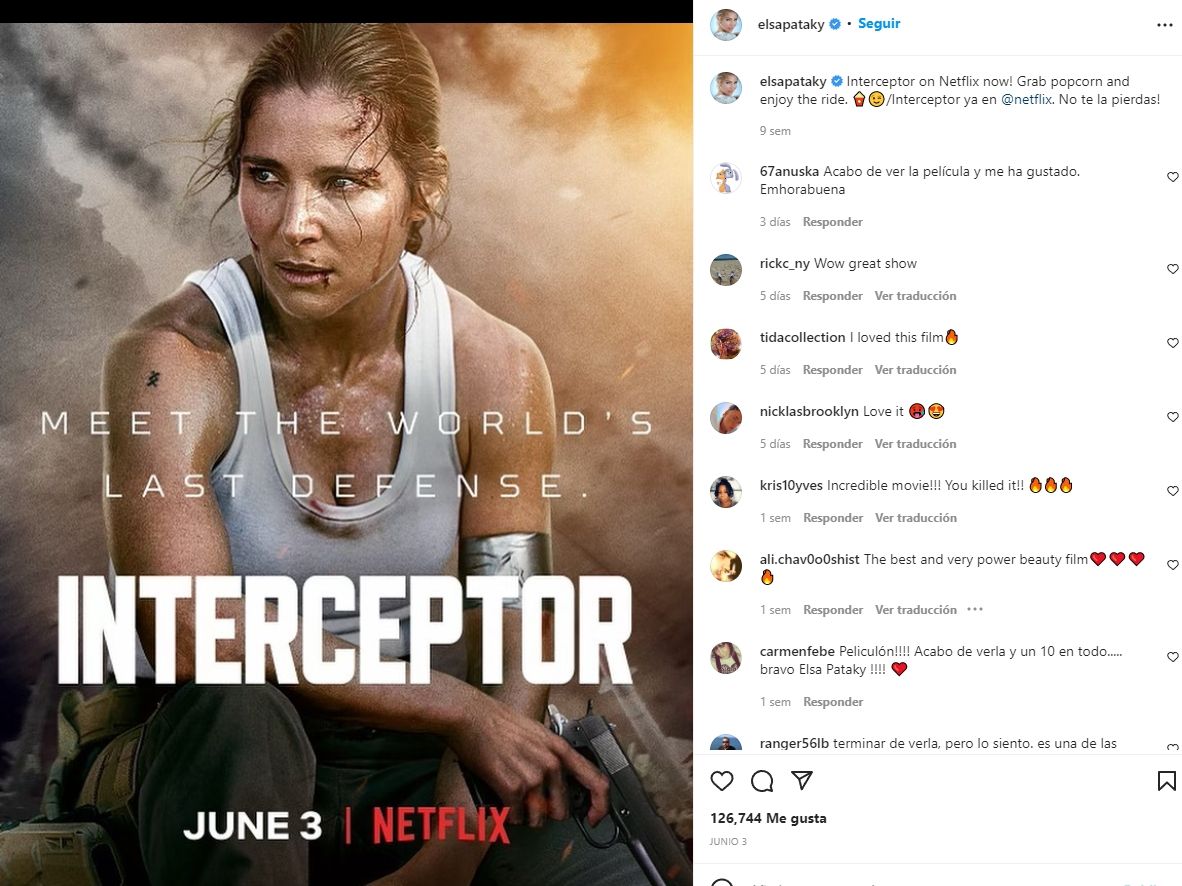The image size is (1182, 886).
Task: Click the Interceptor movie poster image
Action: coord(346,454)
